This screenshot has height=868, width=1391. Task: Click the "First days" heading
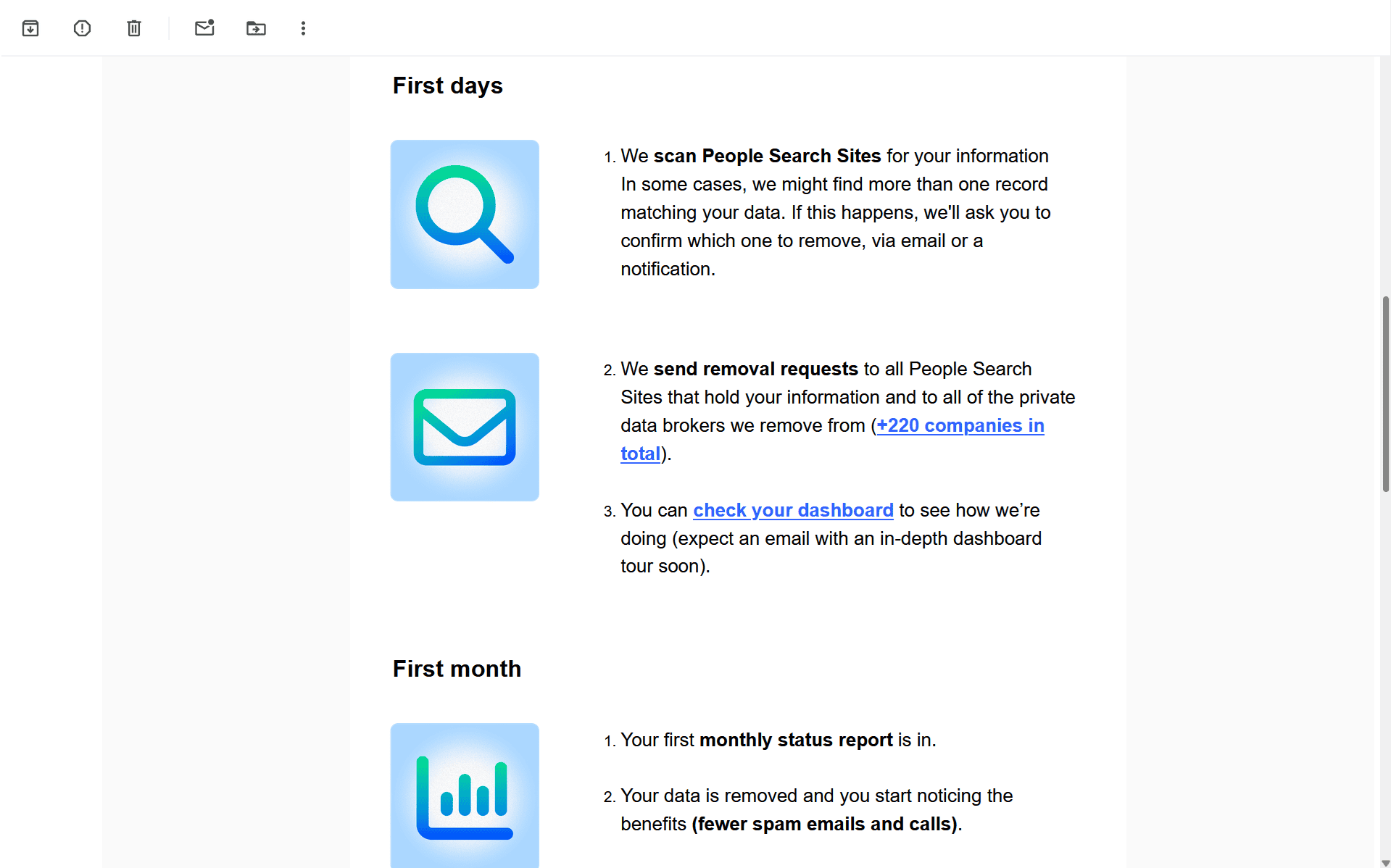[447, 85]
